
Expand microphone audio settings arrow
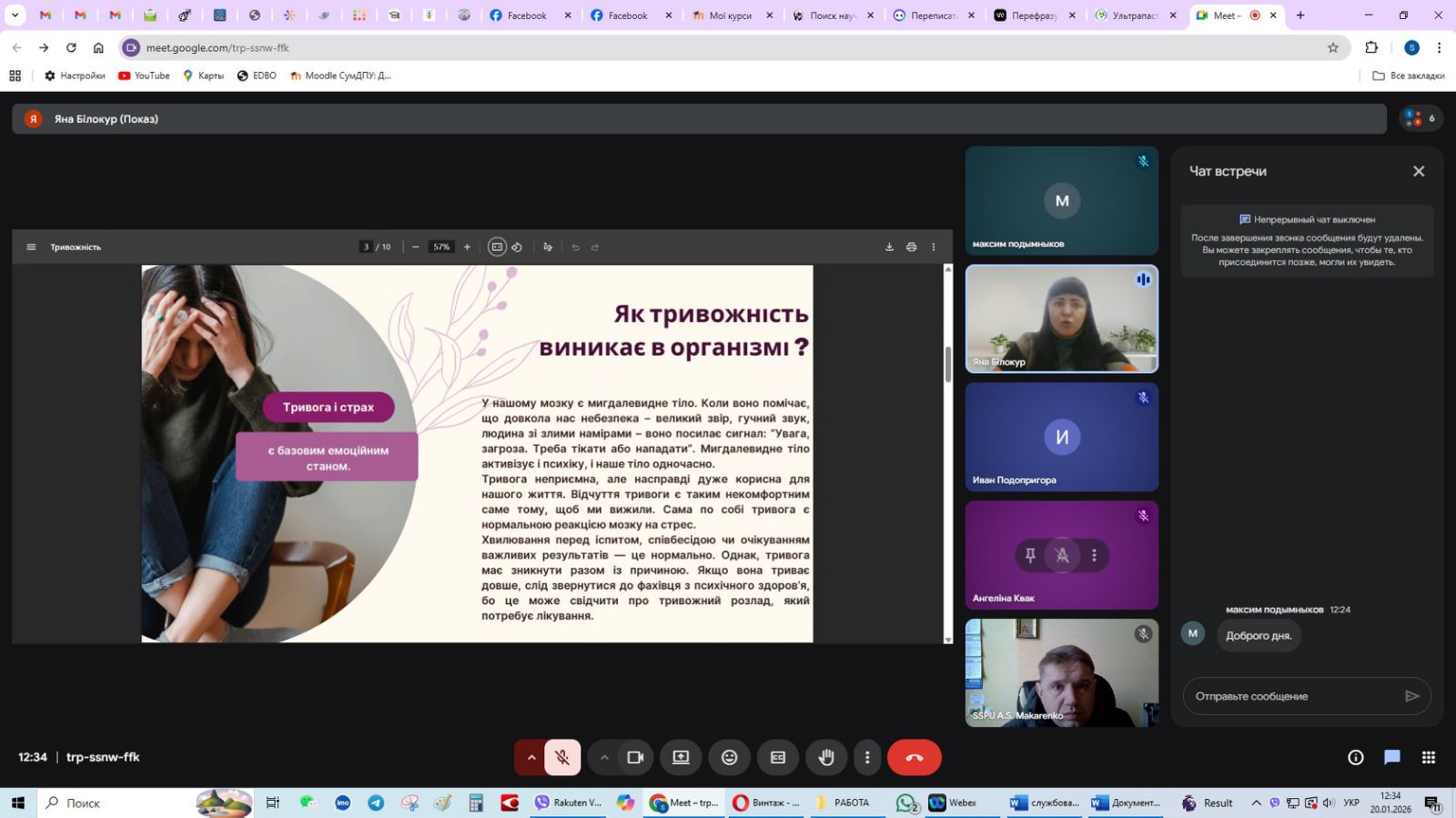[531, 757]
